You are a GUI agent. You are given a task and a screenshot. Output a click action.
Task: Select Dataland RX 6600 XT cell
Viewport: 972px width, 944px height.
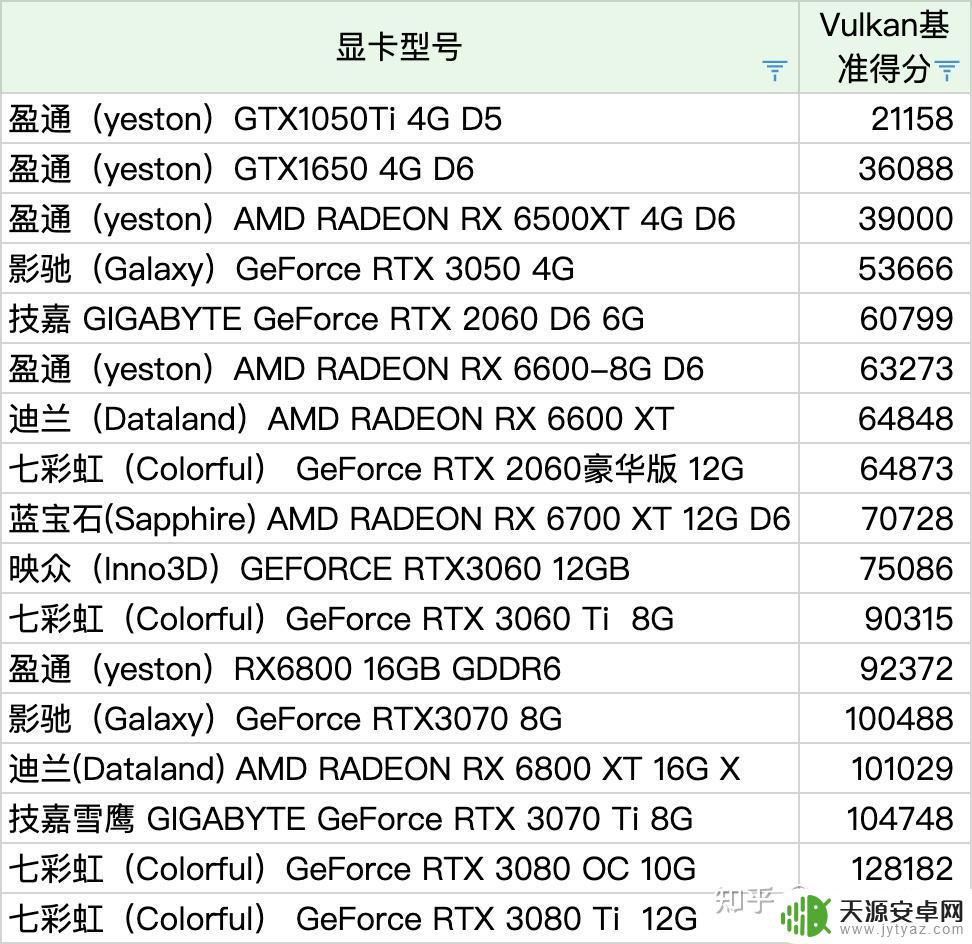point(400,418)
